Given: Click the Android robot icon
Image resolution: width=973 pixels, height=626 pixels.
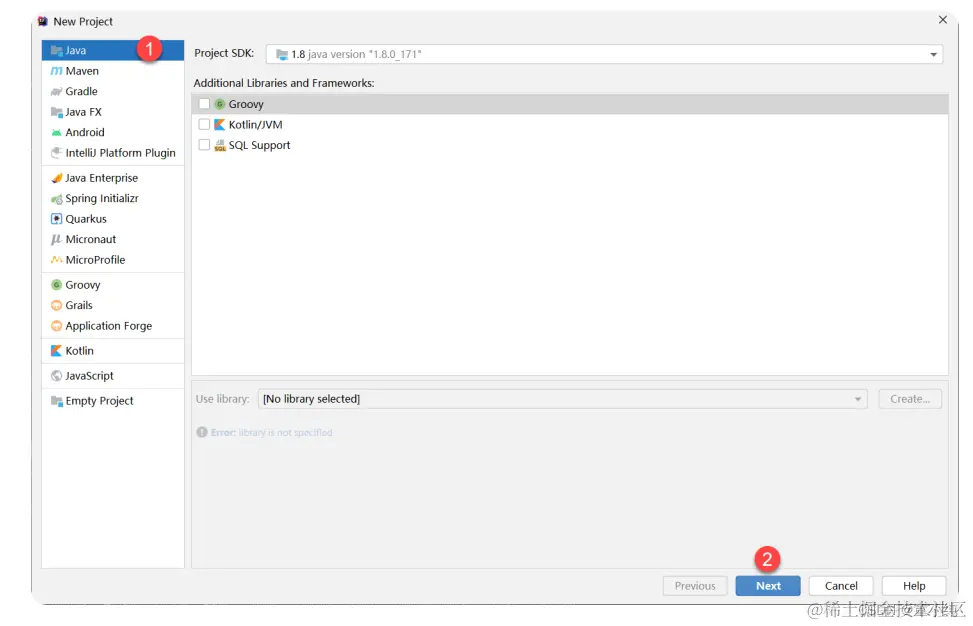Looking at the screenshot, I should (x=56, y=133).
